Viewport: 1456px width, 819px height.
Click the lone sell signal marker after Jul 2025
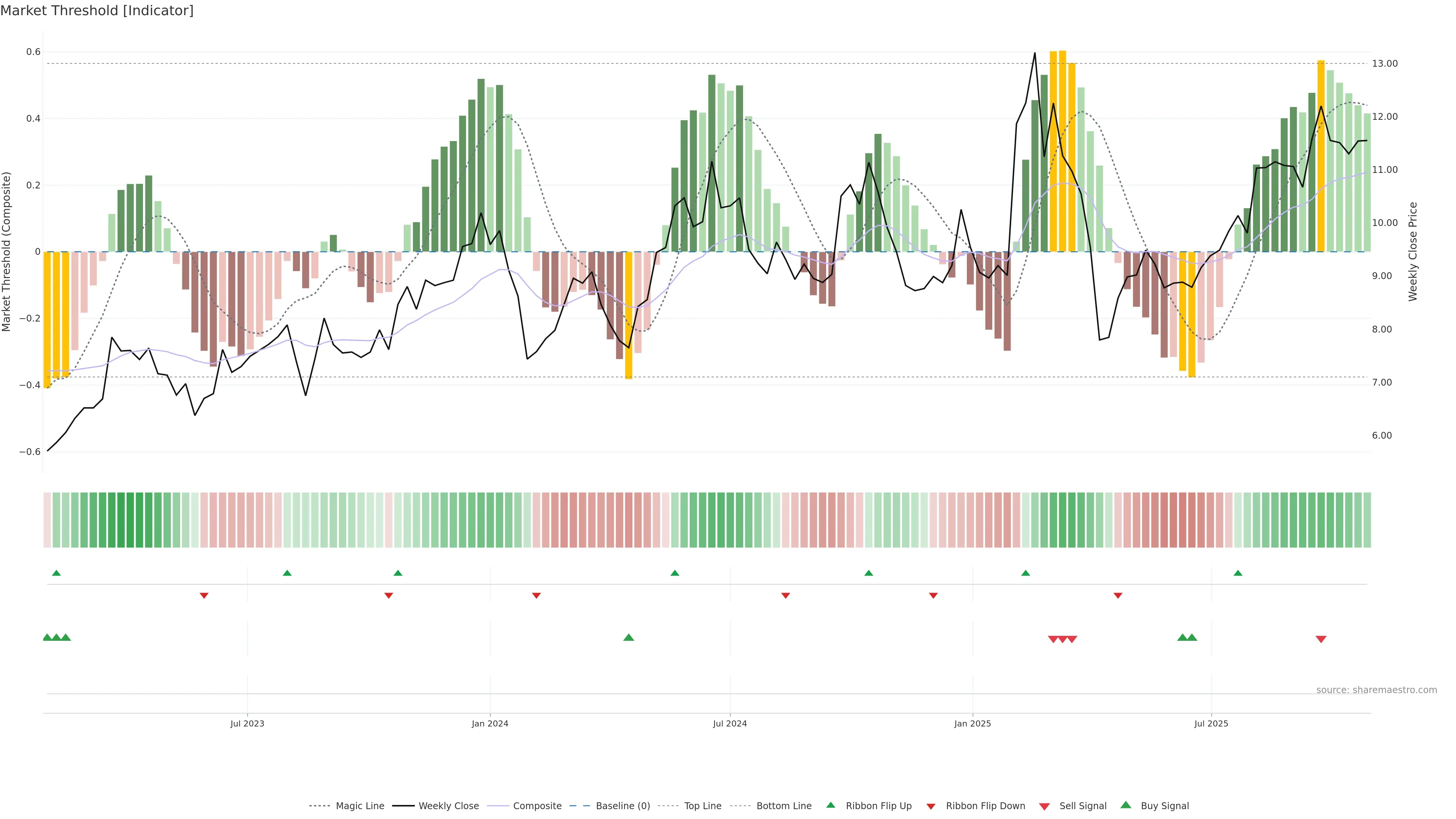pyautogui.click(x=1321, y=639)
